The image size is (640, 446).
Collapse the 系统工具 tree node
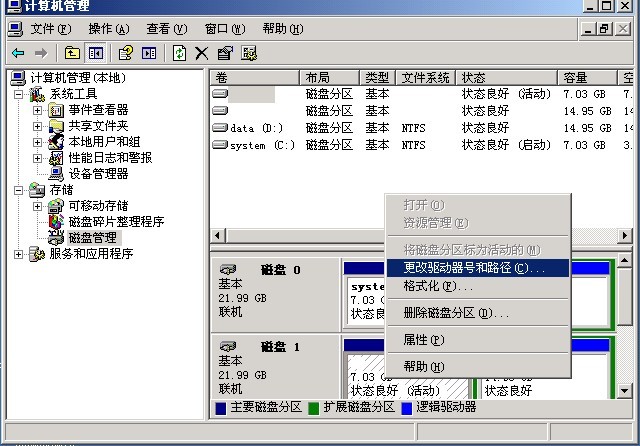tap(19, 94)
